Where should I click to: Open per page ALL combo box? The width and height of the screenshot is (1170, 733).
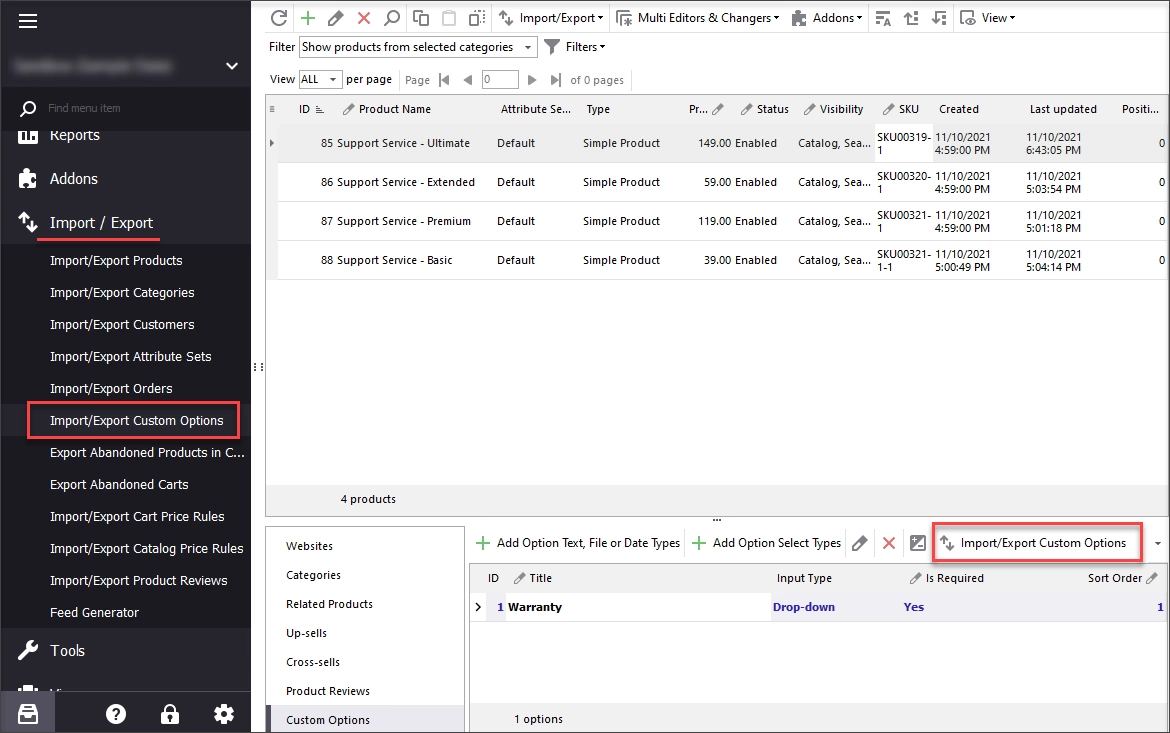click(320, 79)
